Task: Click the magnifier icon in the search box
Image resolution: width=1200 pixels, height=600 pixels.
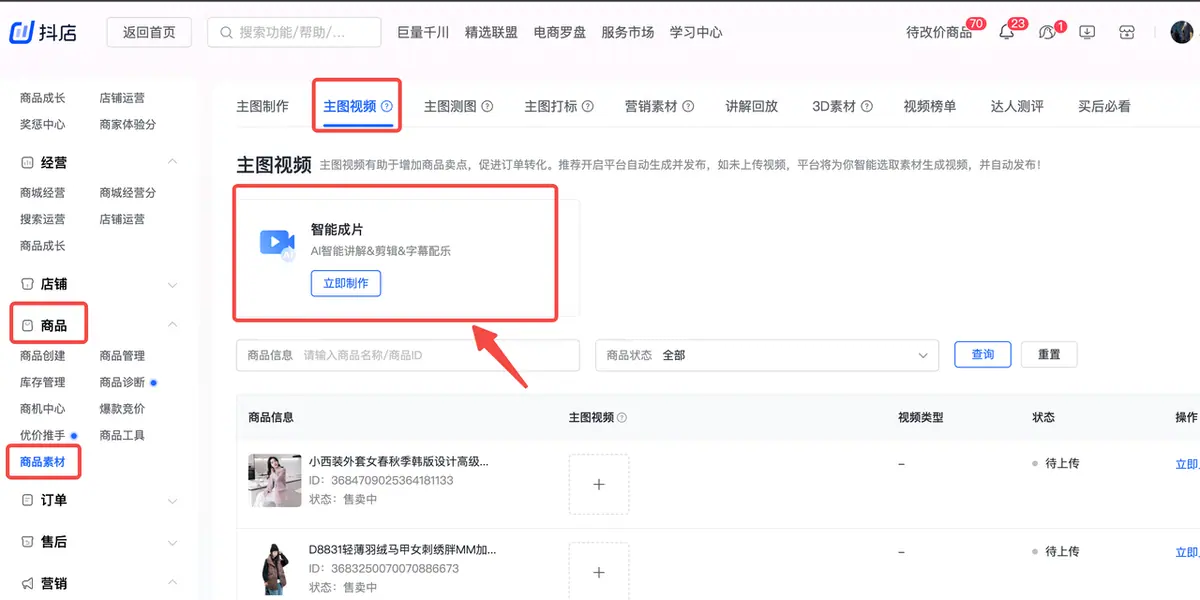Action: [225, 32]
